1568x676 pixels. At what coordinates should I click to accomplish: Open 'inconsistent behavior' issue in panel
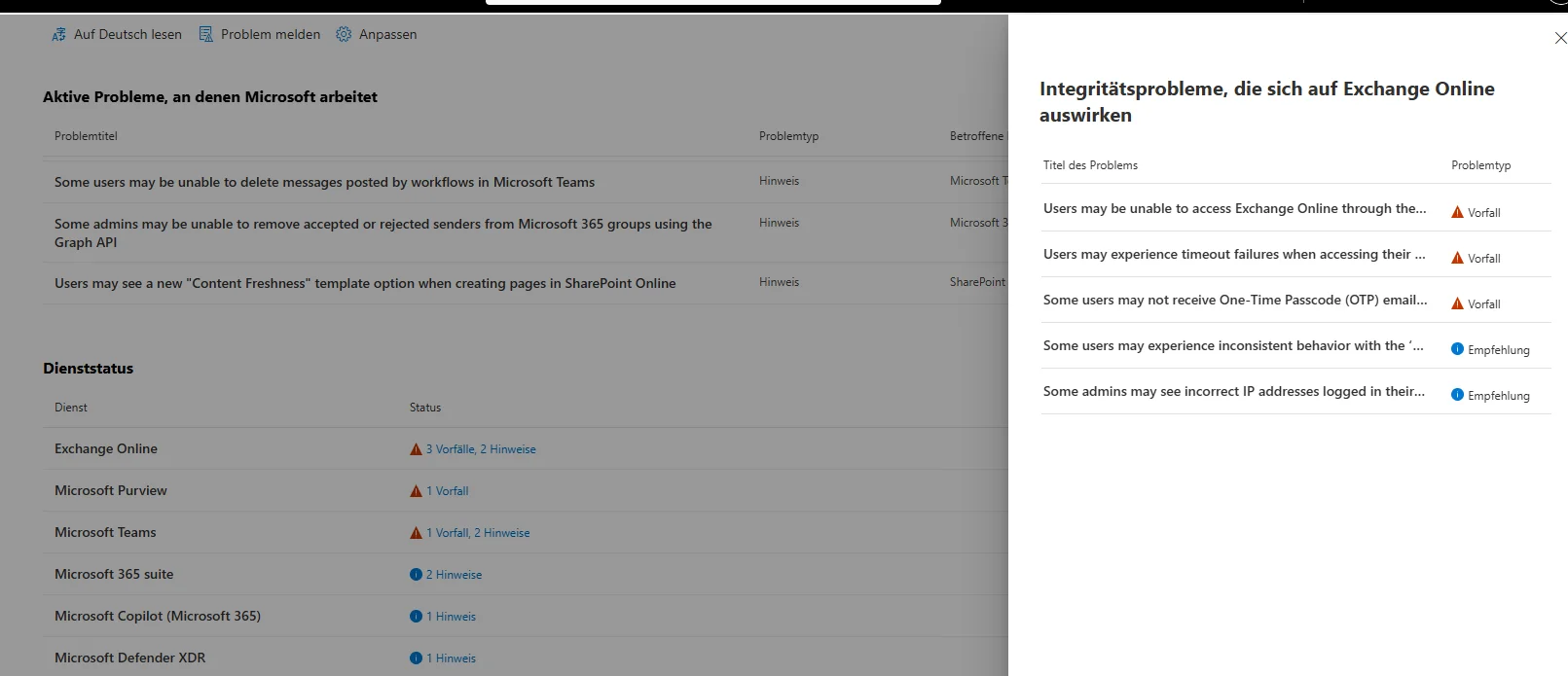point(1233,345)
